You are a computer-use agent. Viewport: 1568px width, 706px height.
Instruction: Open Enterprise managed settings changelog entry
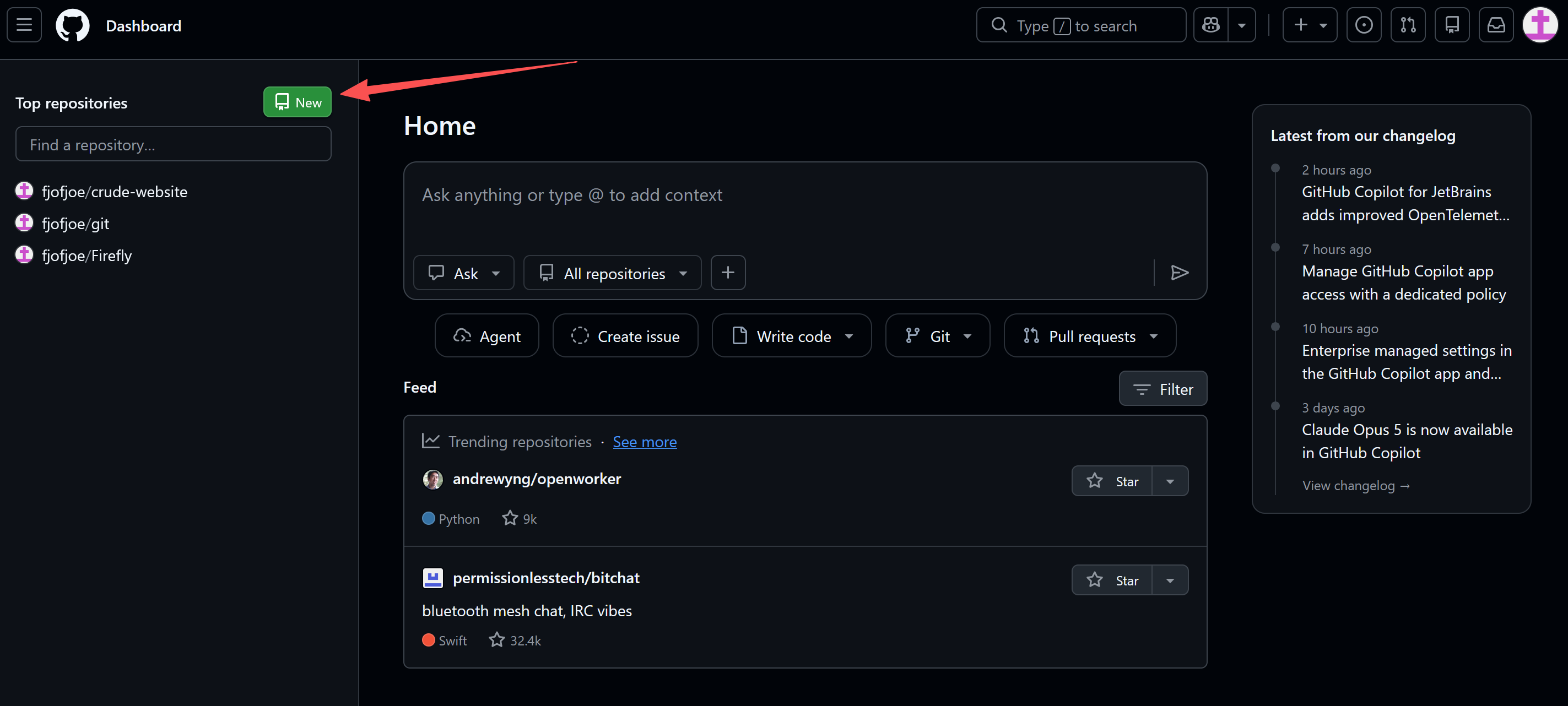[1407, 361]
